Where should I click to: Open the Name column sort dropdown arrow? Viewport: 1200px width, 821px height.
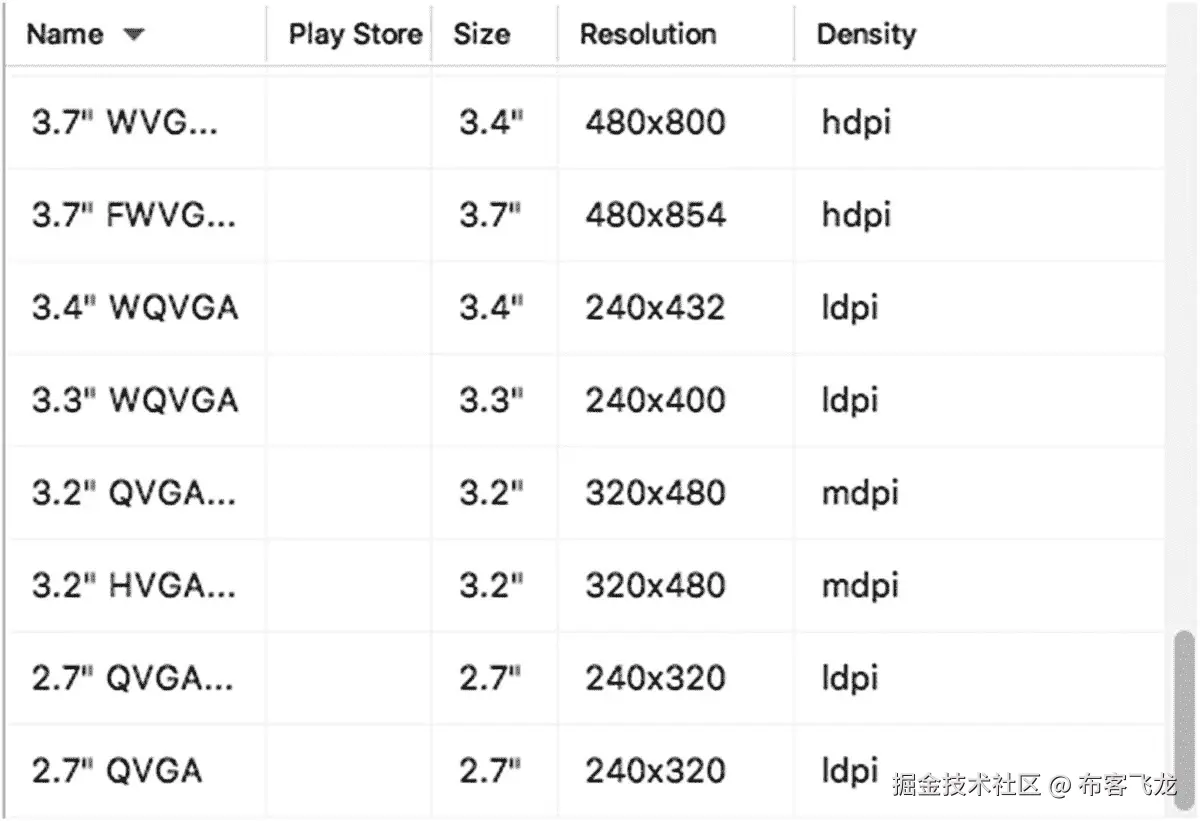click(x=135, y=34)
